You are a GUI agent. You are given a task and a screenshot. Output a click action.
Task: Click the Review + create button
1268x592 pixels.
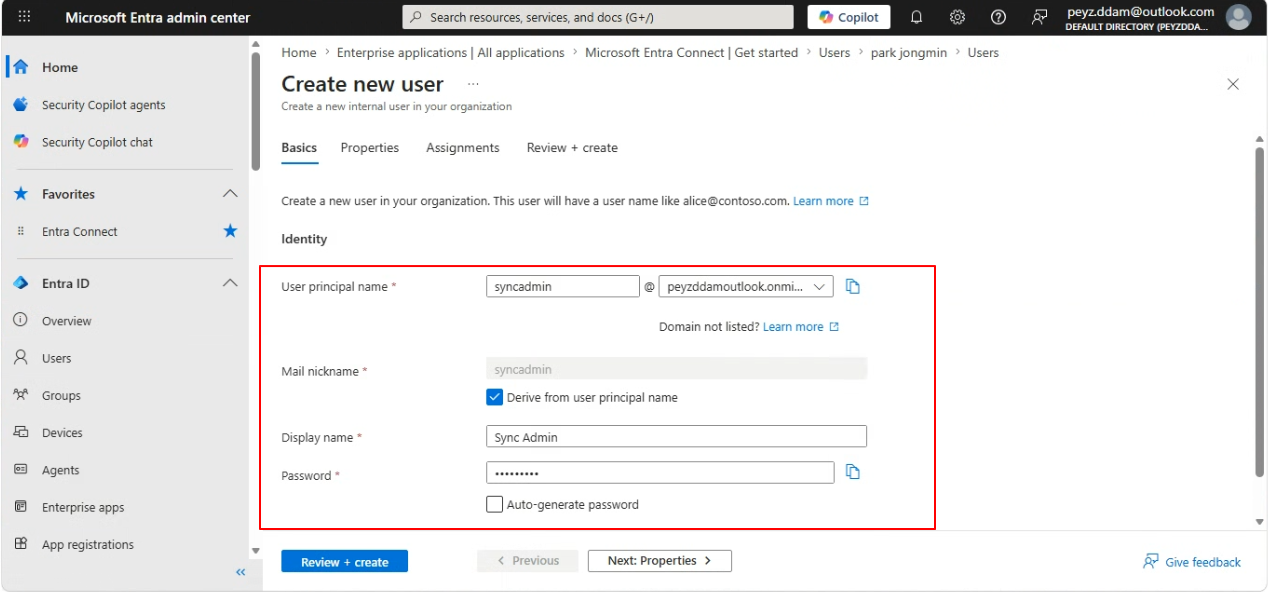[x=344, y=562]
